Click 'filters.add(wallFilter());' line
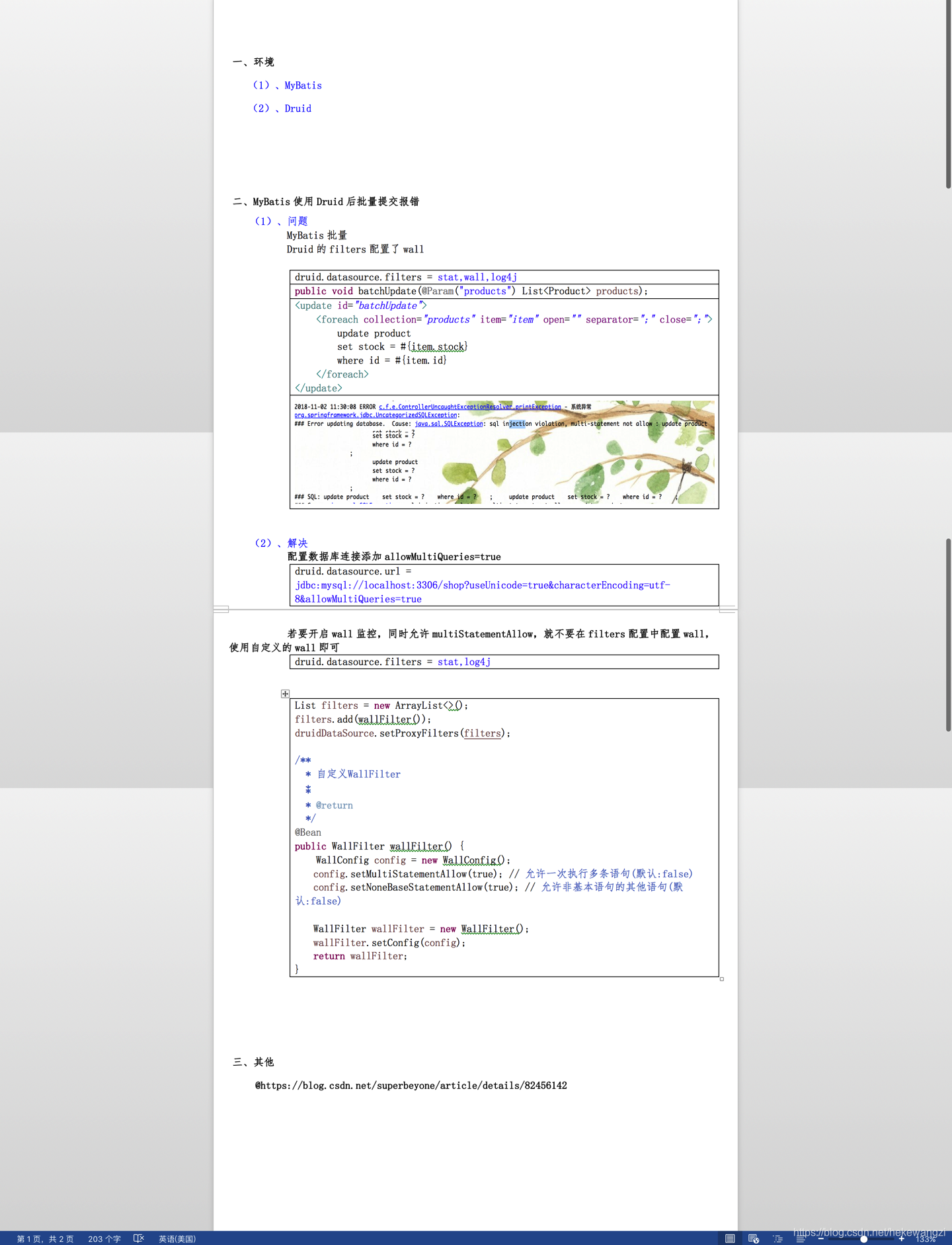The height and width of the screenshot is (1245, 952). 363,719
